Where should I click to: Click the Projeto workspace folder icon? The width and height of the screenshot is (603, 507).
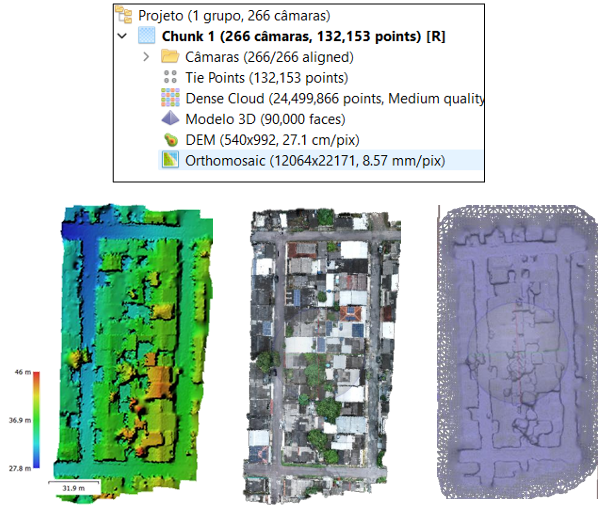124,15
